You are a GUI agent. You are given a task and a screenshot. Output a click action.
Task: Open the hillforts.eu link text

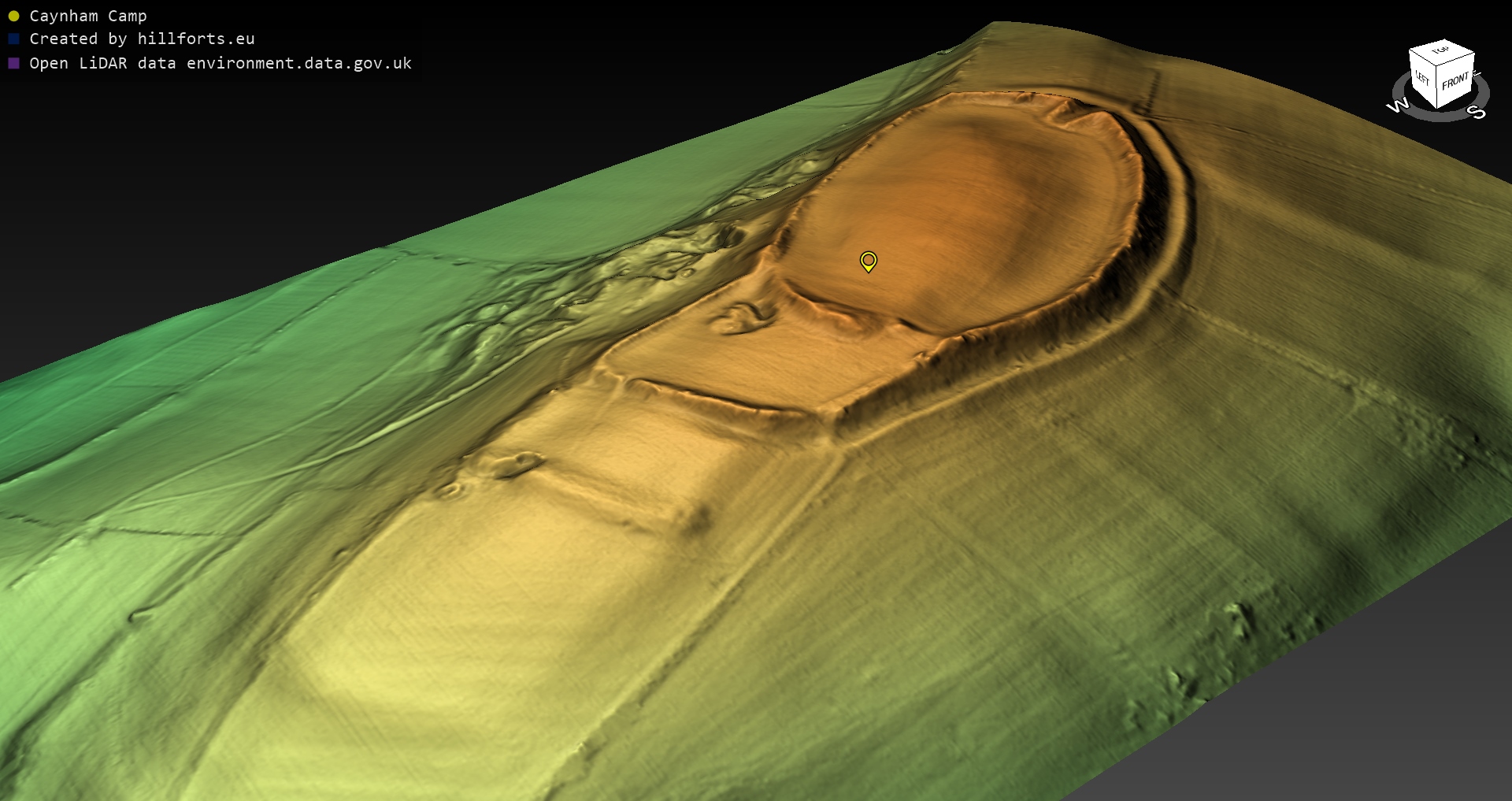(x=195, y=39)
